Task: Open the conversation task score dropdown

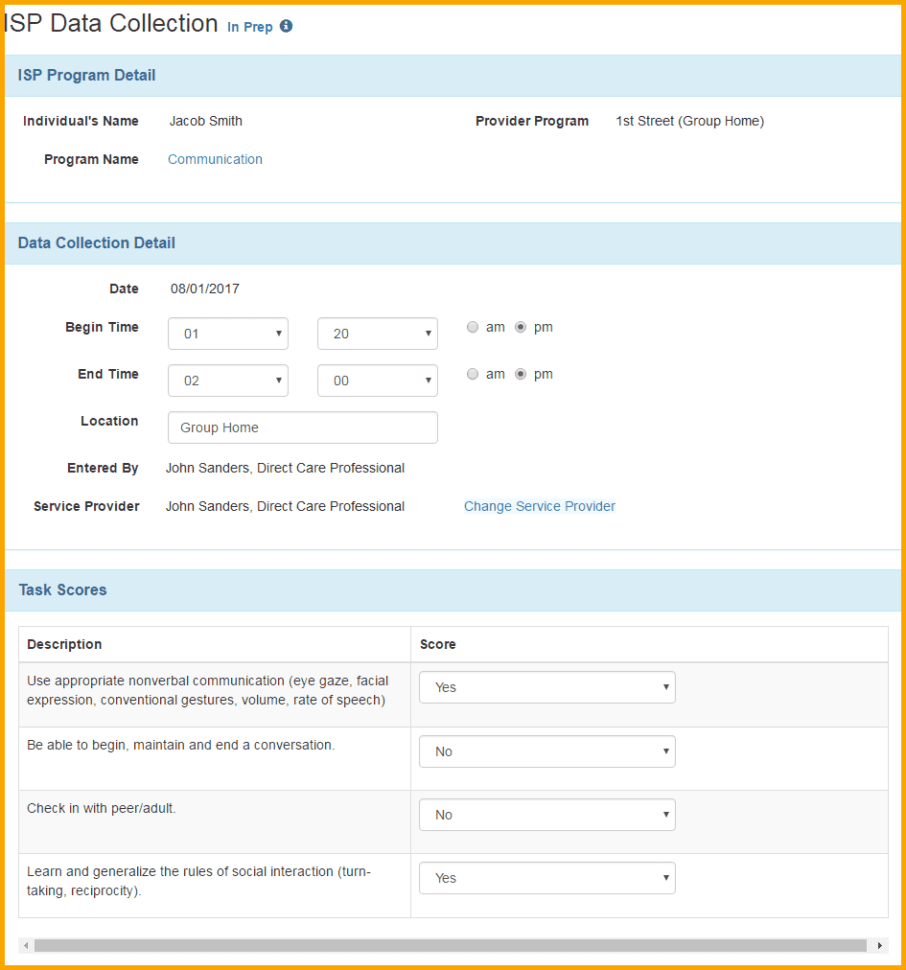Action: tap(546, 751)
